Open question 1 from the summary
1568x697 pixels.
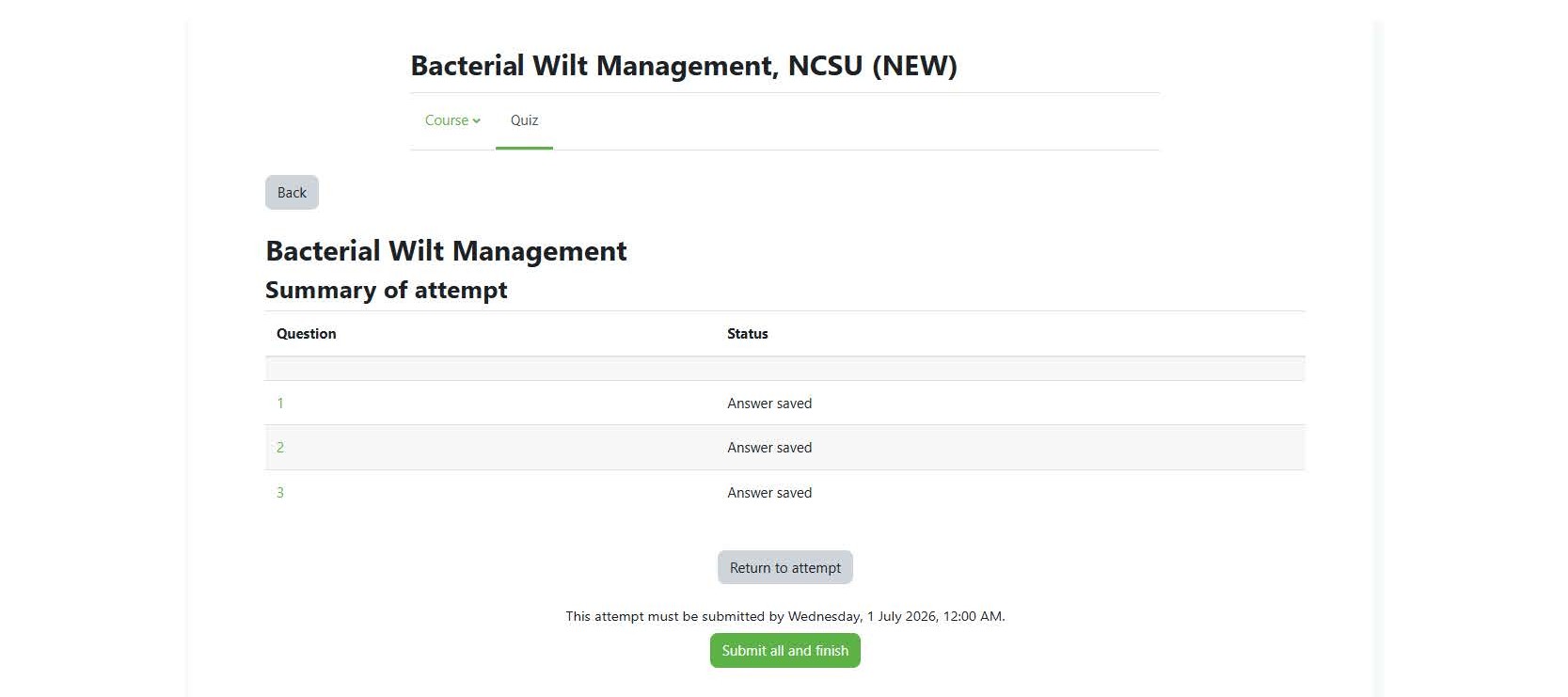tap(280, 404)
